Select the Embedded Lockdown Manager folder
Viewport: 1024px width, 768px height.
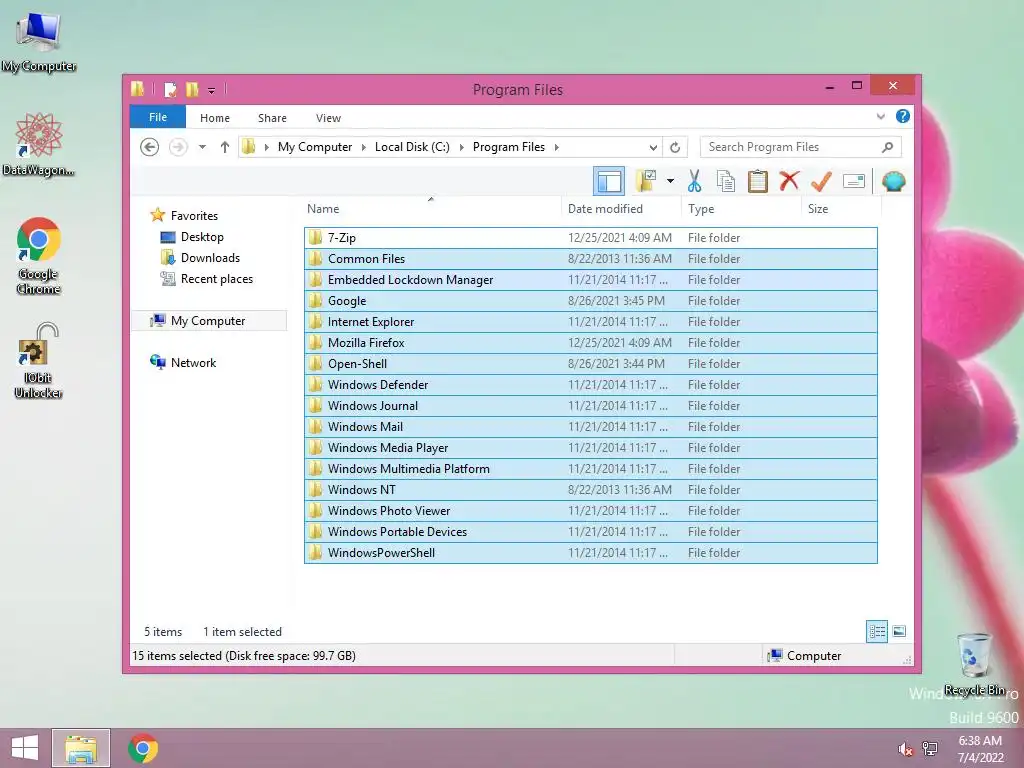point(590,280)
